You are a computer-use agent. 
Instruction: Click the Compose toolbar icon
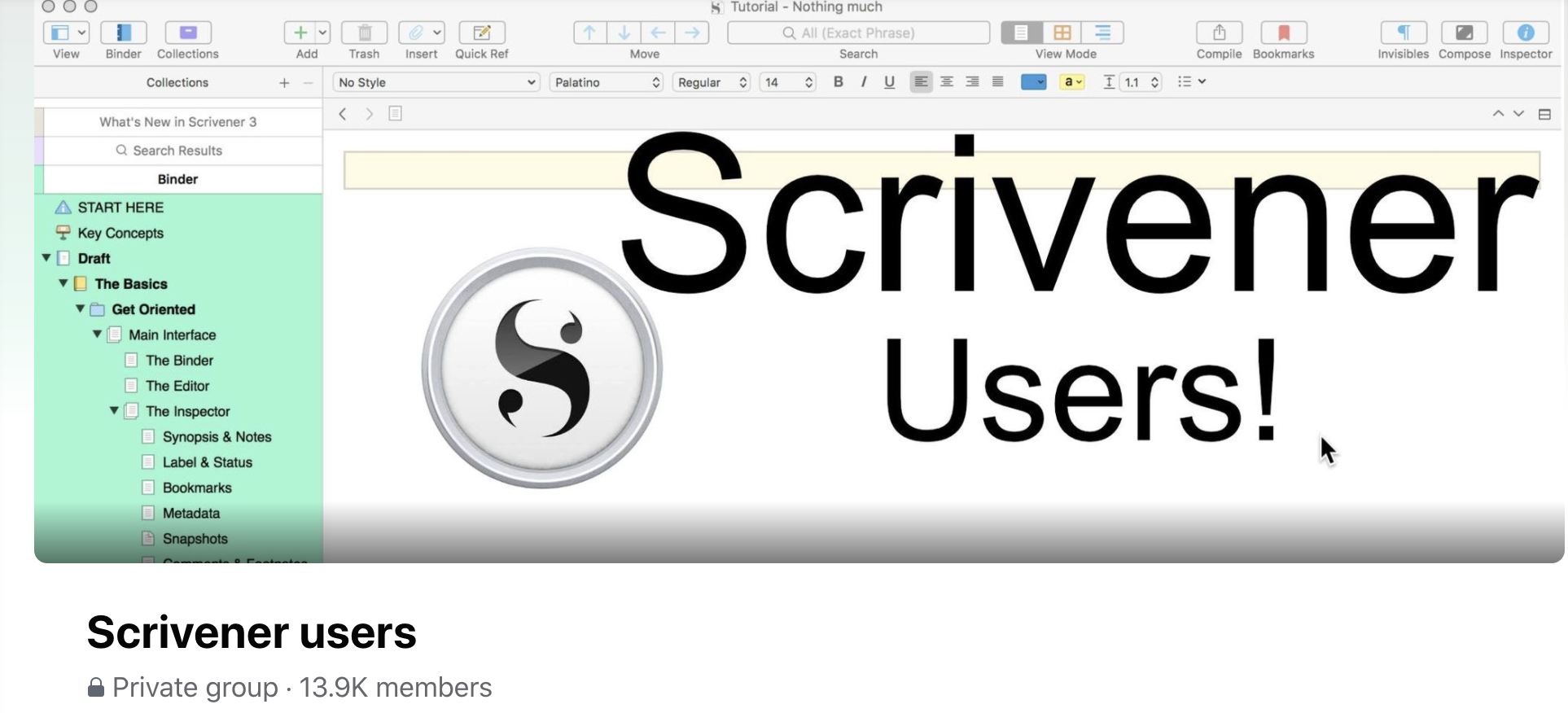point(1465,33)
